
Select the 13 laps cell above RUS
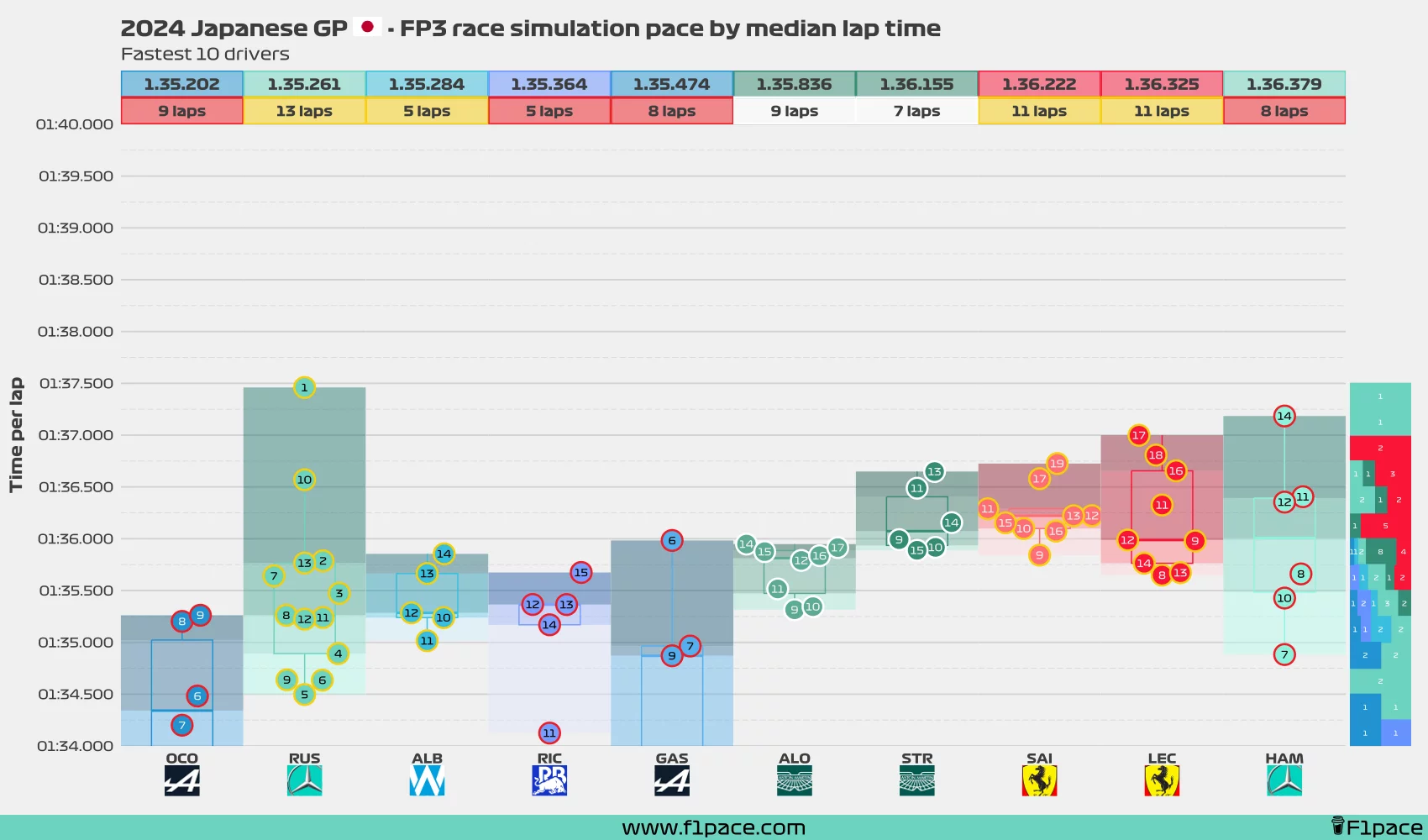coord(304,110)
